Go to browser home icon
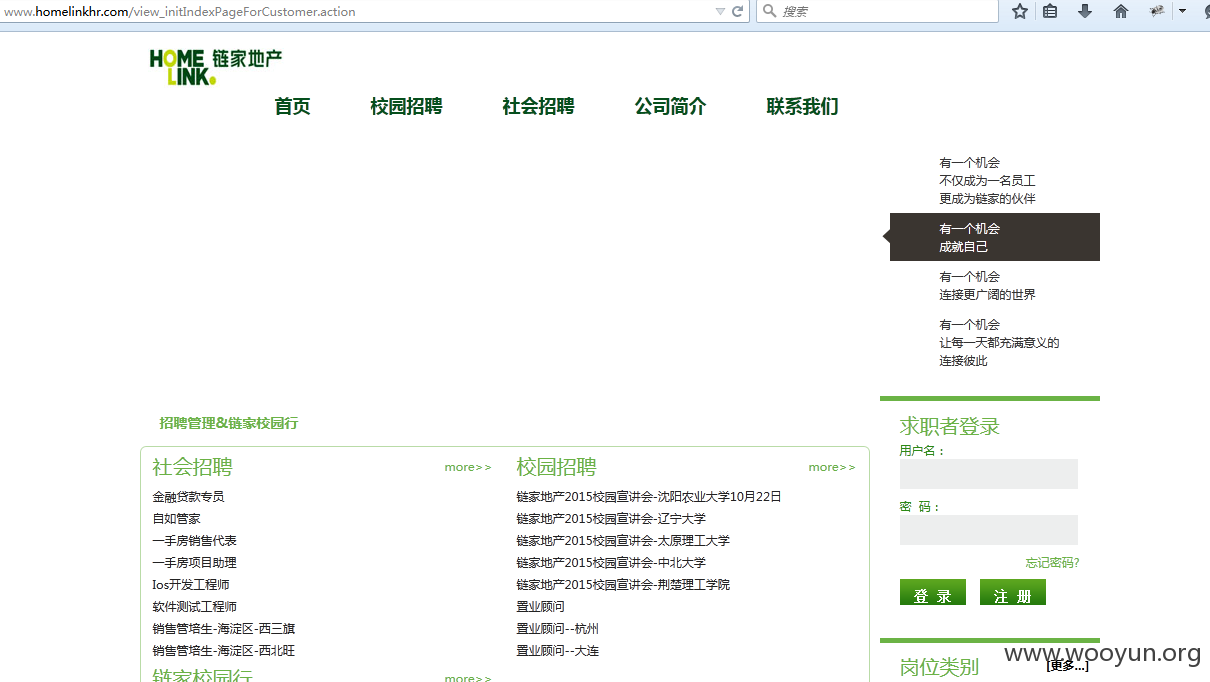The image size is (1210, 682). (1121, 11)
